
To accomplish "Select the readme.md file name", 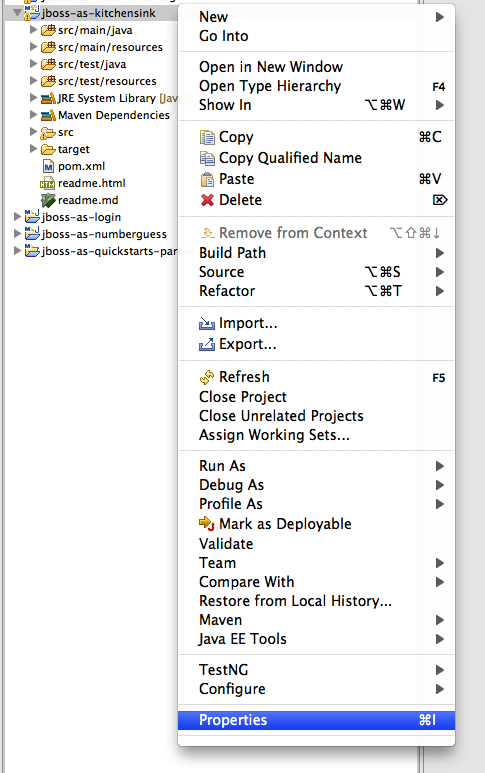I will (88, 200).
